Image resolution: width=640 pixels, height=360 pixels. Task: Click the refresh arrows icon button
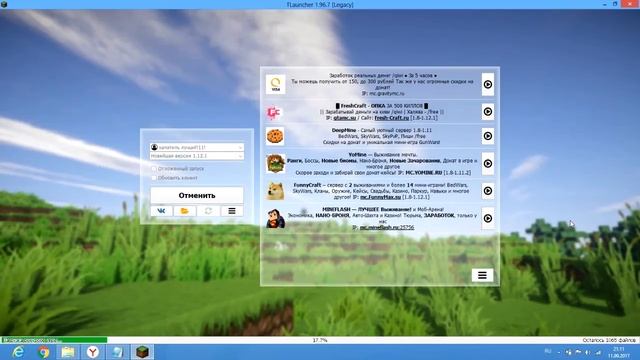tap(208, 211)
